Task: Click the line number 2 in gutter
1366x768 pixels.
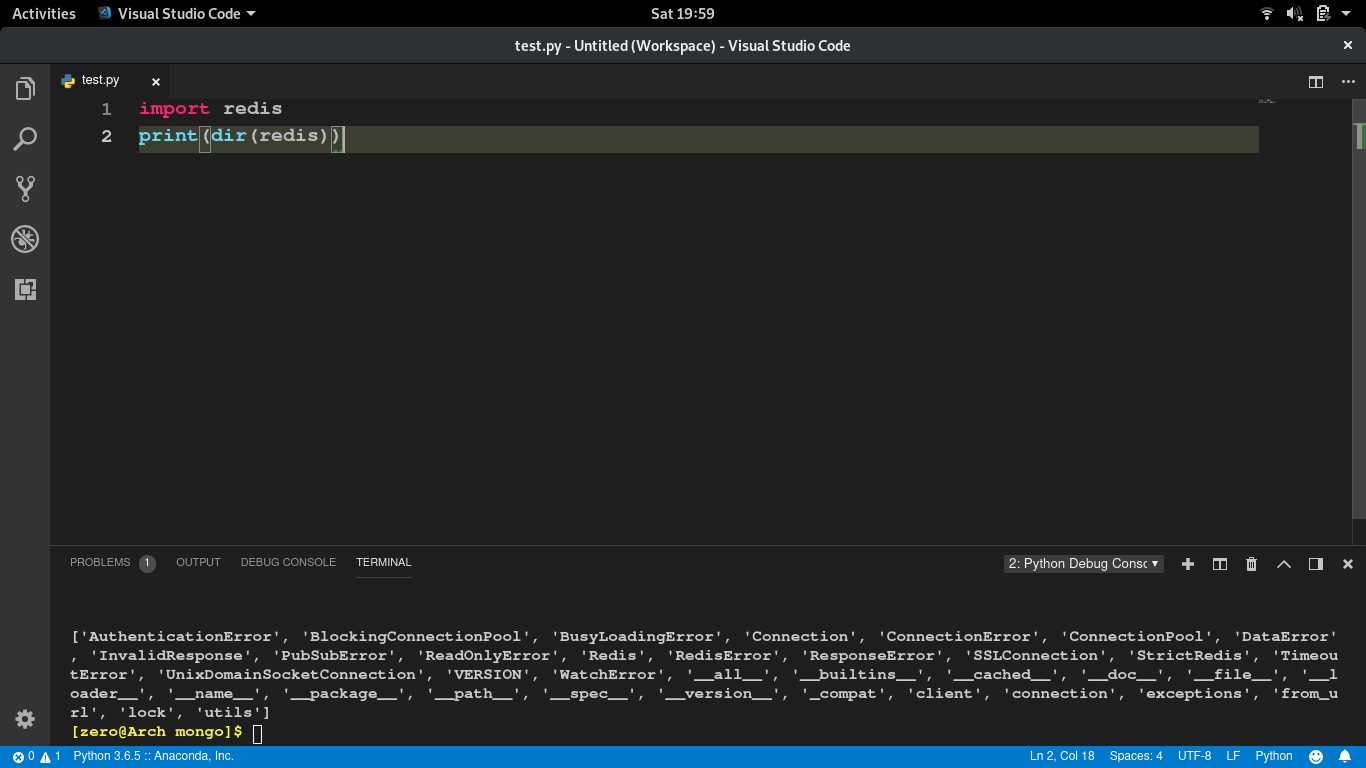Action: click(x=106, y=135)
